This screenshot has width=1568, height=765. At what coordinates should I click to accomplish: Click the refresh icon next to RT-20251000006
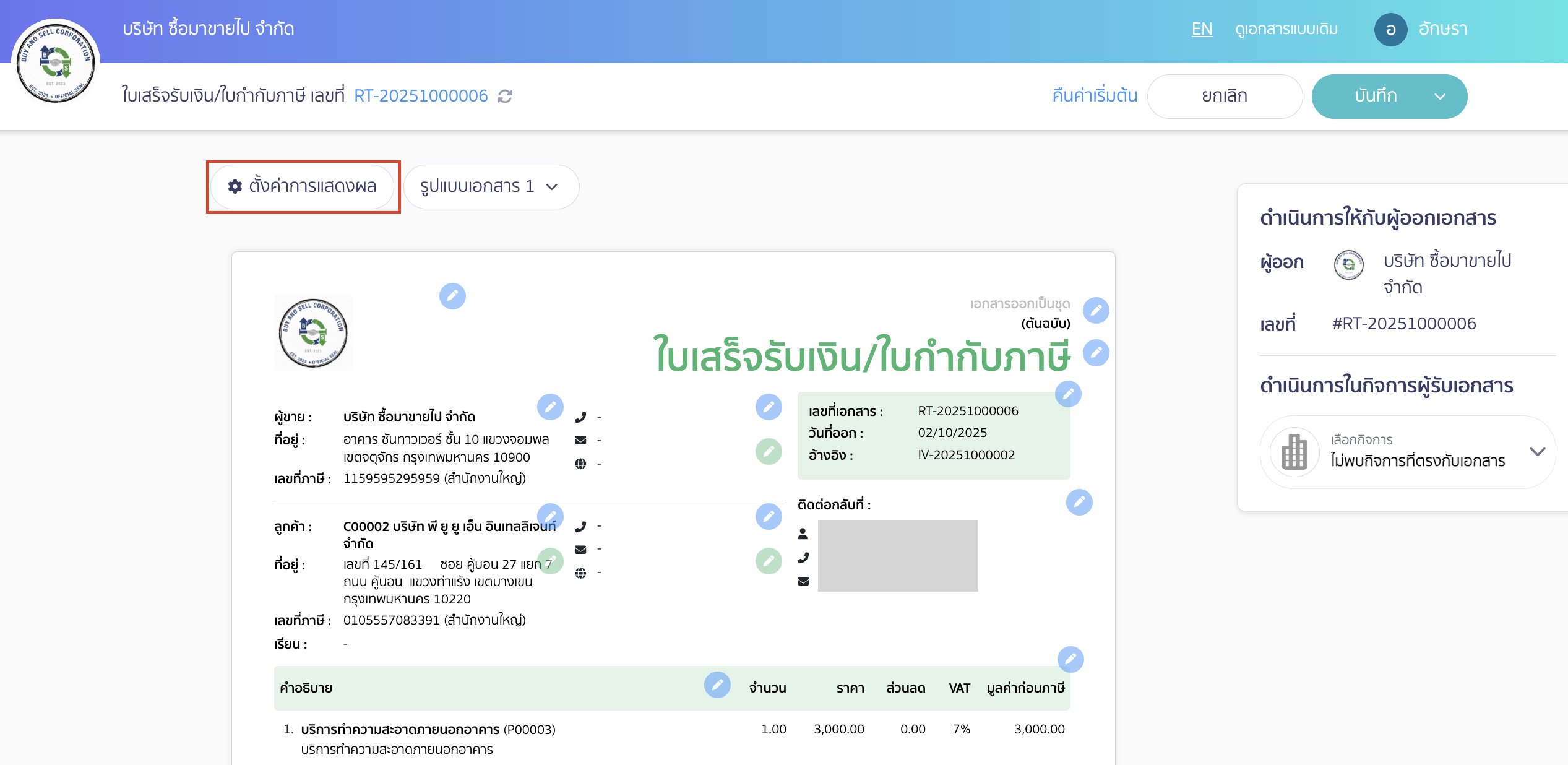click(504, 96)
